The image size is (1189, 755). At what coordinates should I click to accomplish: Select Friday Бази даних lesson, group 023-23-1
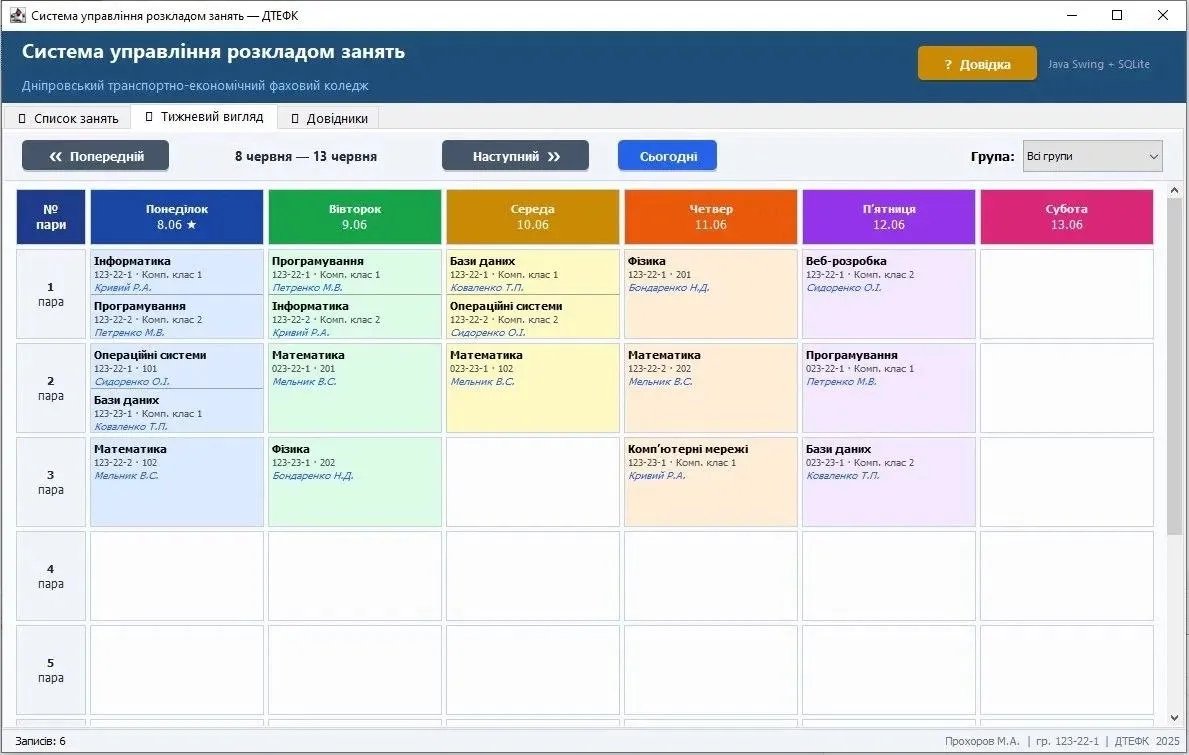click(889, 481)
